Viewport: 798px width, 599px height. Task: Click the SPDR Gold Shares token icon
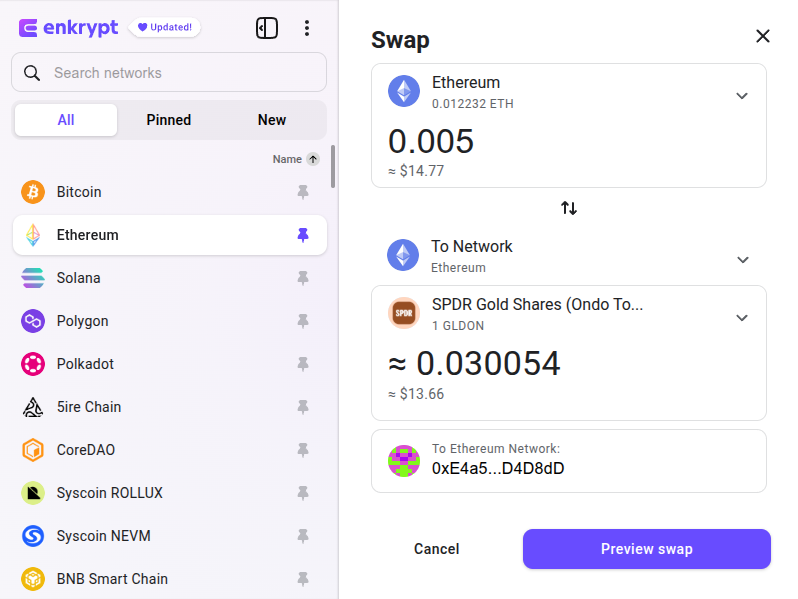404,313
